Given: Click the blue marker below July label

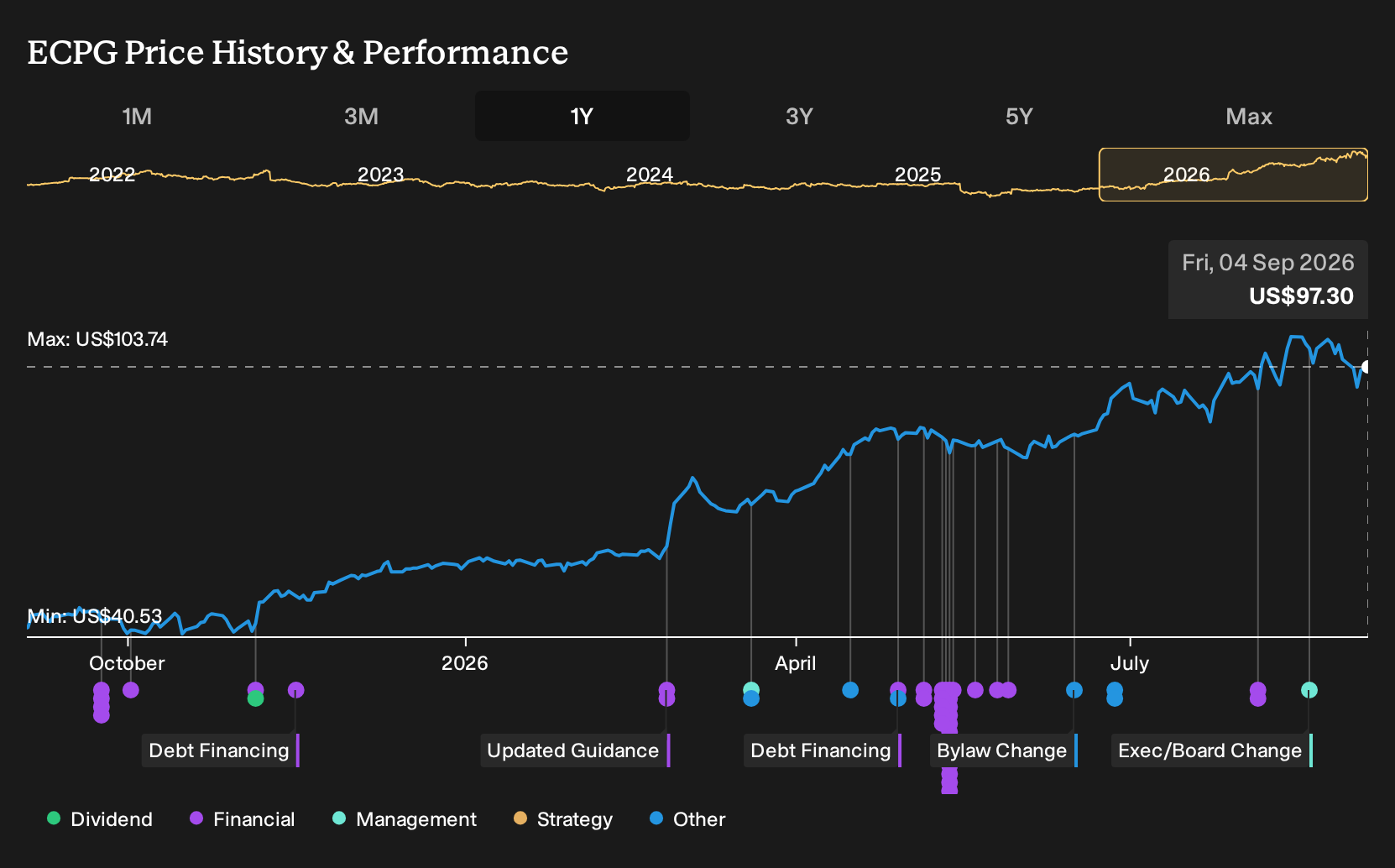Looking at the screenshot, I should (1115, 690).
